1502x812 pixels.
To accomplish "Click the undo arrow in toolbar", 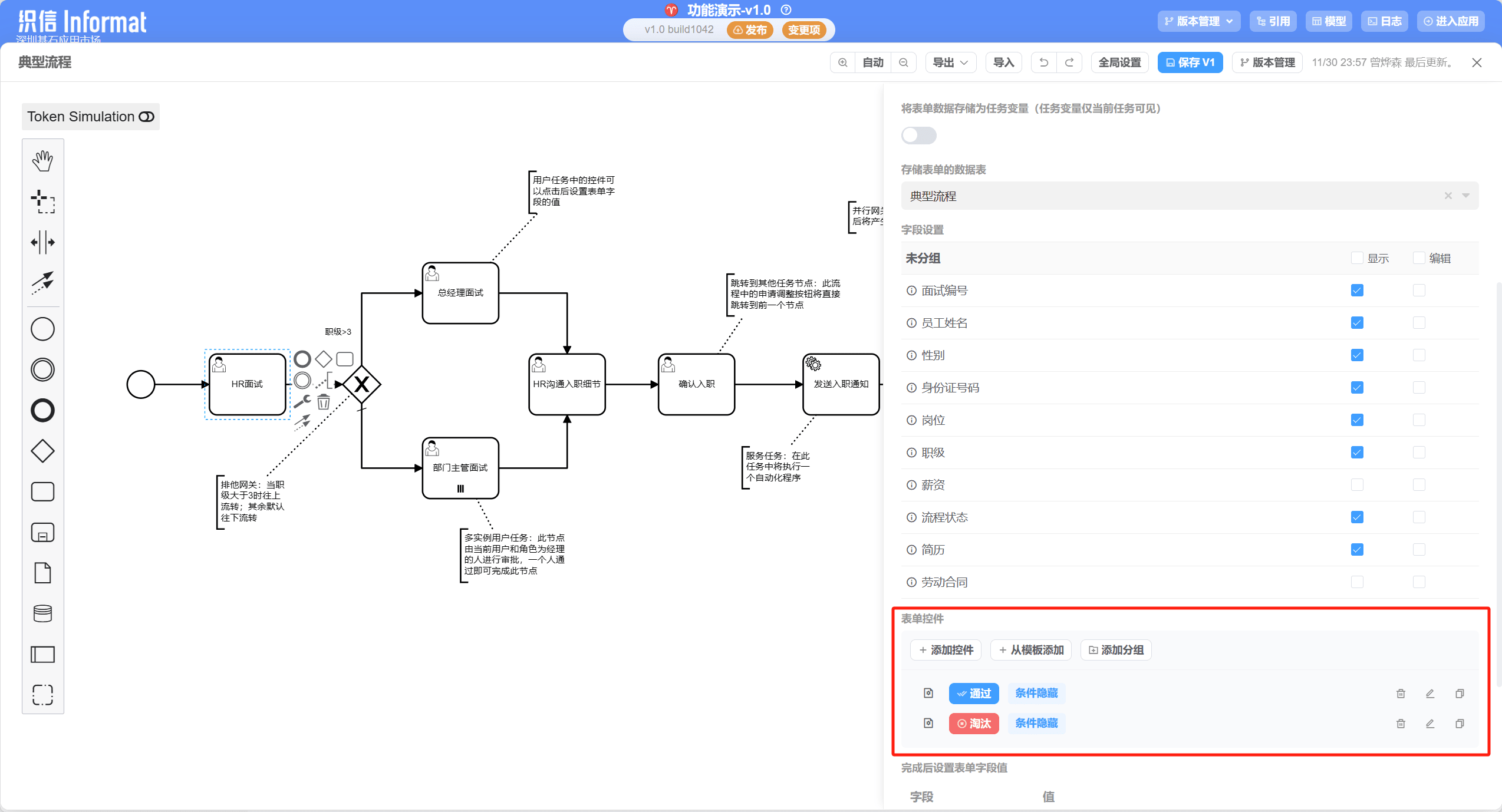I will point(1043,62).
